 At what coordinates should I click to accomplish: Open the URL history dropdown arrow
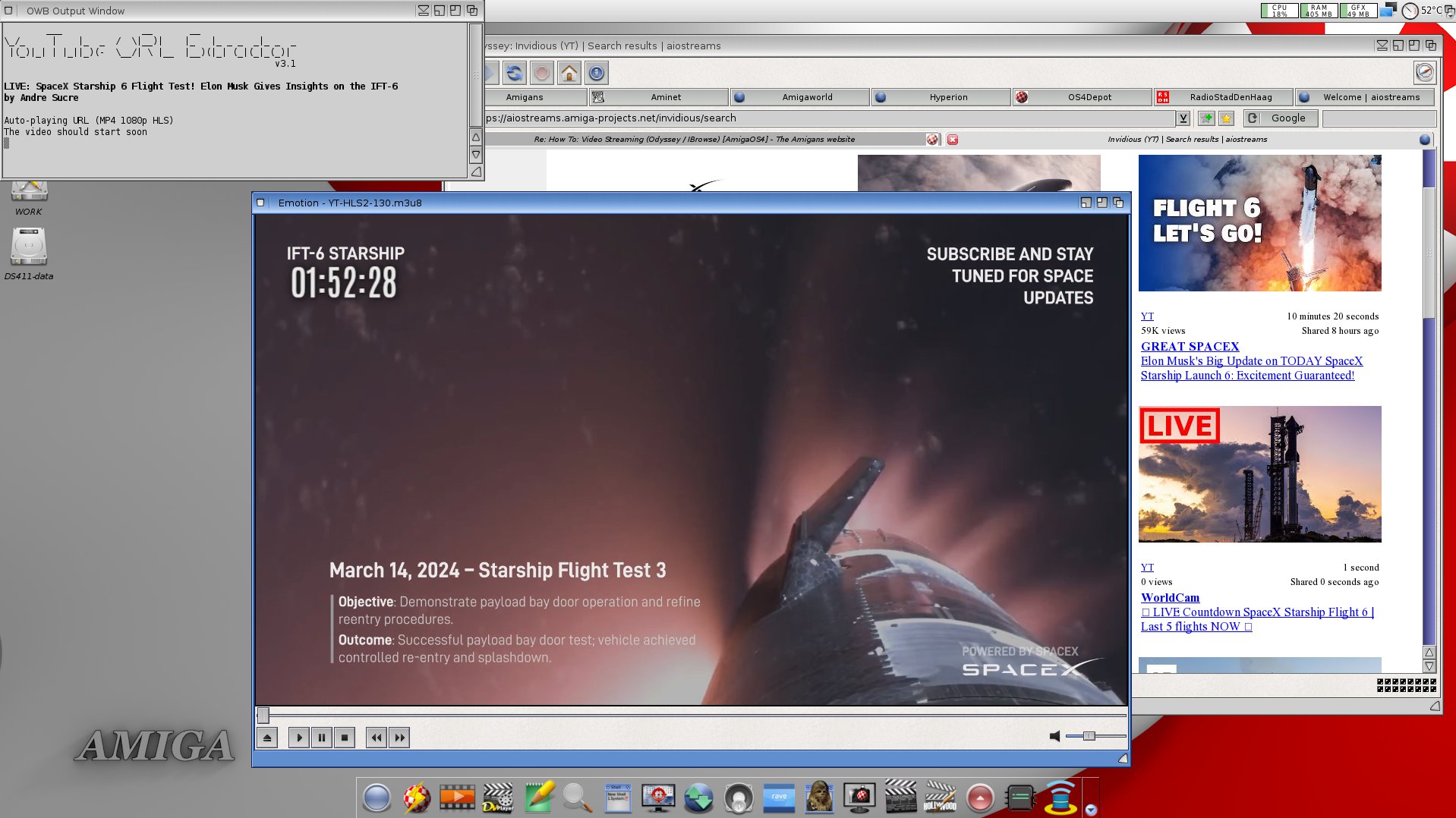(x=1183, y=118)
